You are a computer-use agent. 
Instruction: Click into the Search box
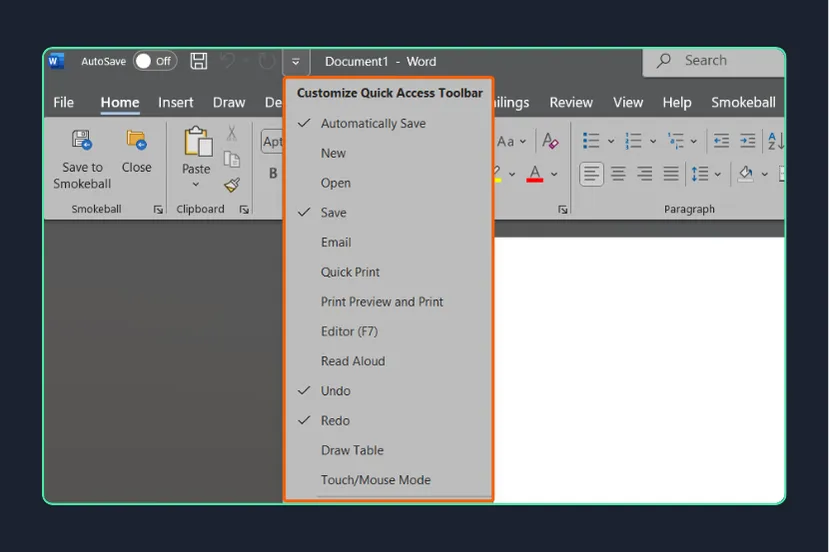(x=714, y=61)
